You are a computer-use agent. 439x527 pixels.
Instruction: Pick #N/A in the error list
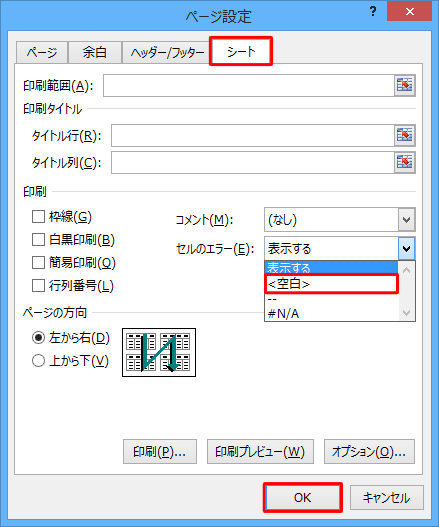point(331,314)
